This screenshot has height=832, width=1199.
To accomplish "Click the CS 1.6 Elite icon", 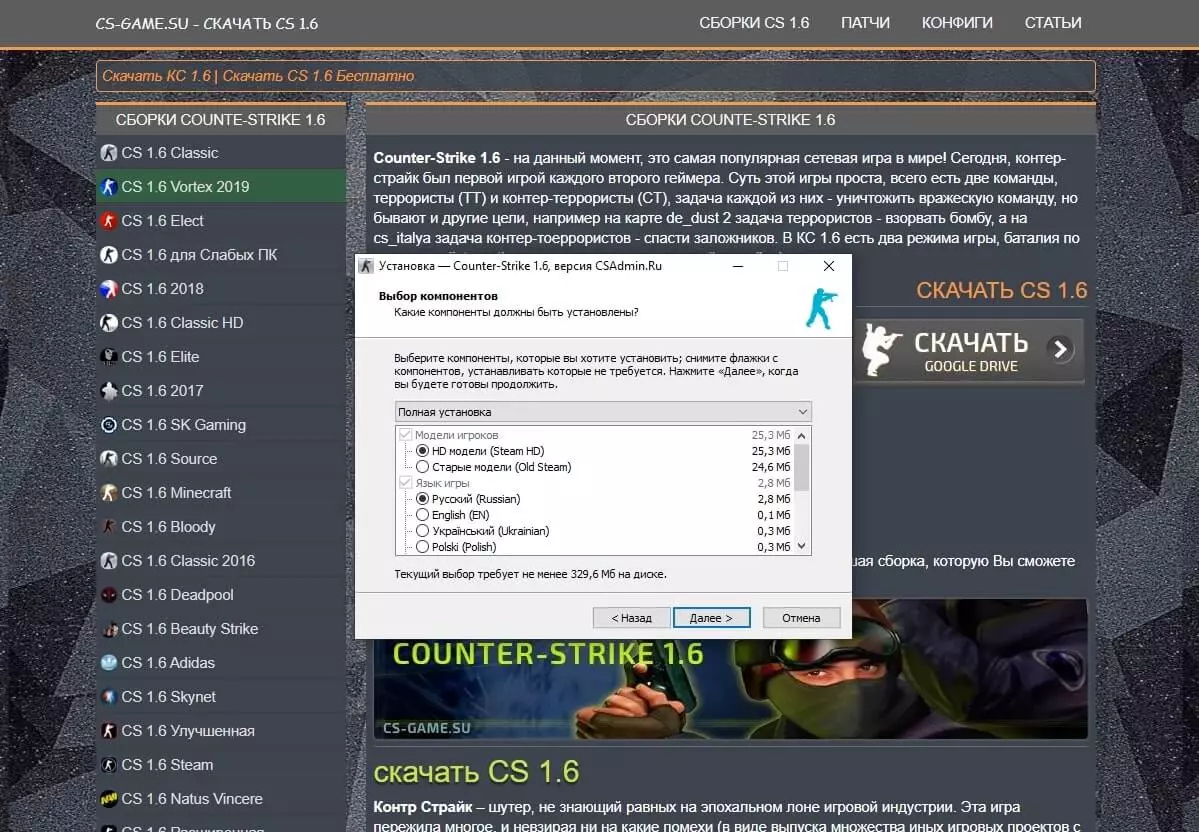I will tap(109, 357).
